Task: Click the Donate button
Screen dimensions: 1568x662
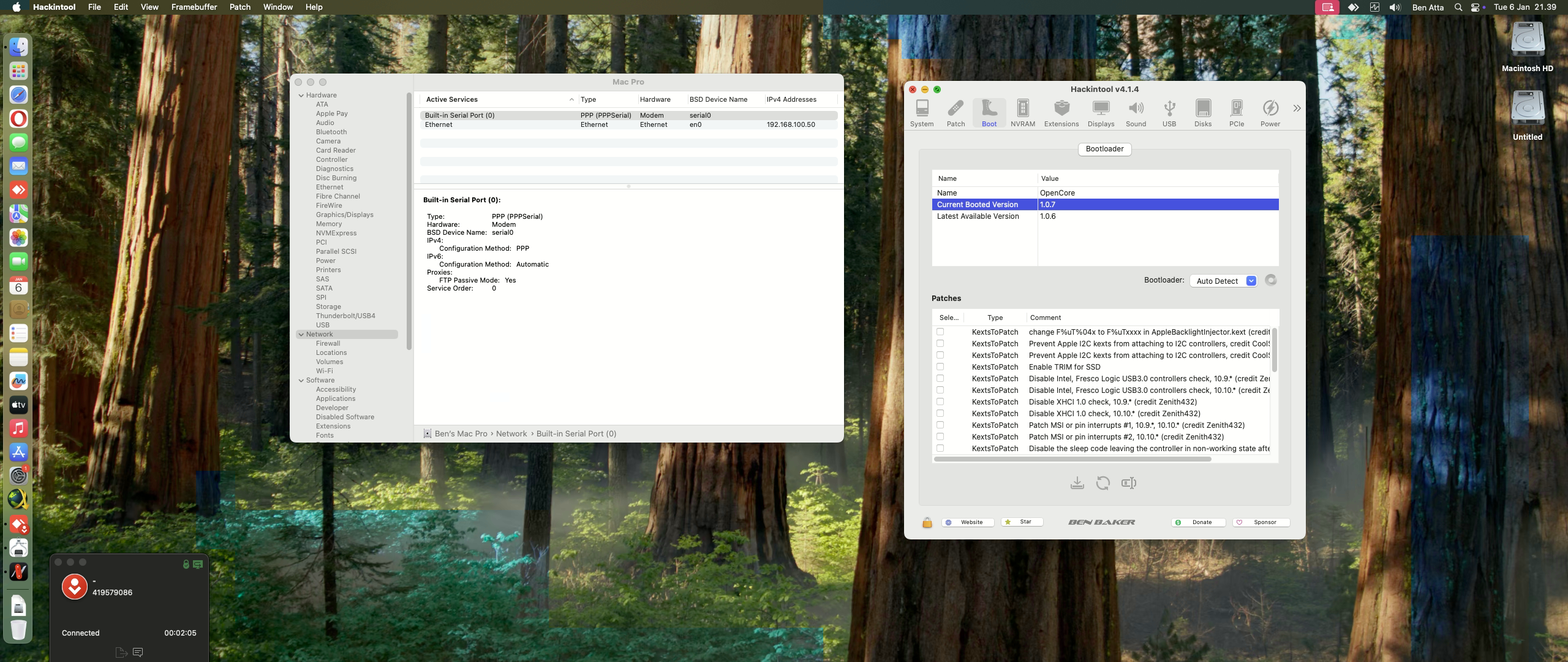Action: 1199,522
